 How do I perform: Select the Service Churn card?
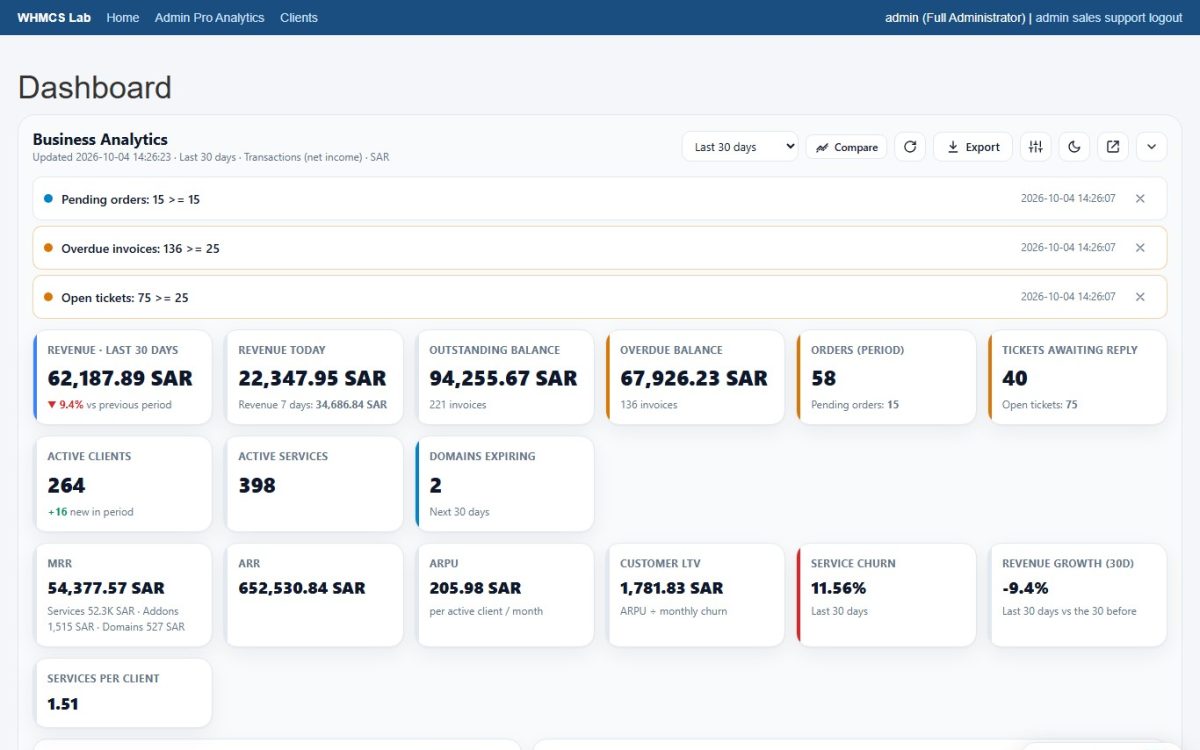(887, 595)
